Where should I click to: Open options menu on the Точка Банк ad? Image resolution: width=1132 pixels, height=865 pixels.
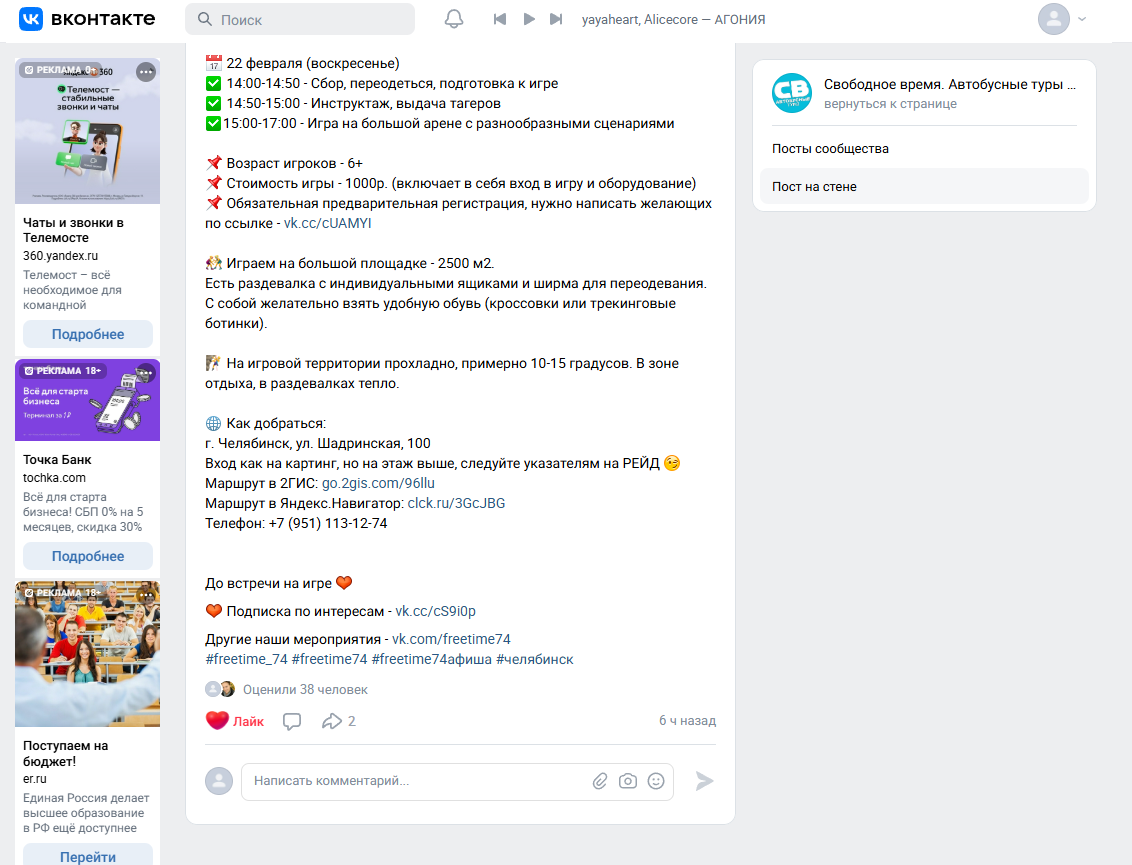point(146,372)
